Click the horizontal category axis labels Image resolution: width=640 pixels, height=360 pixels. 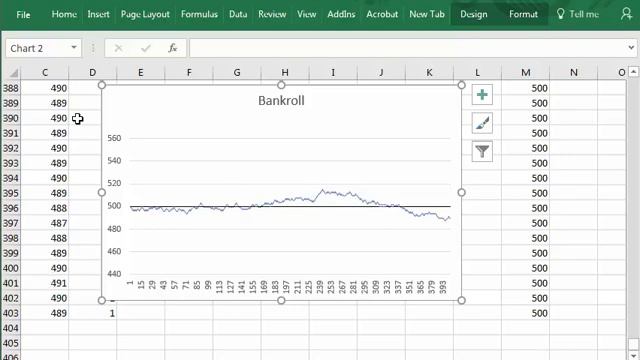click(x=288, y=287)
